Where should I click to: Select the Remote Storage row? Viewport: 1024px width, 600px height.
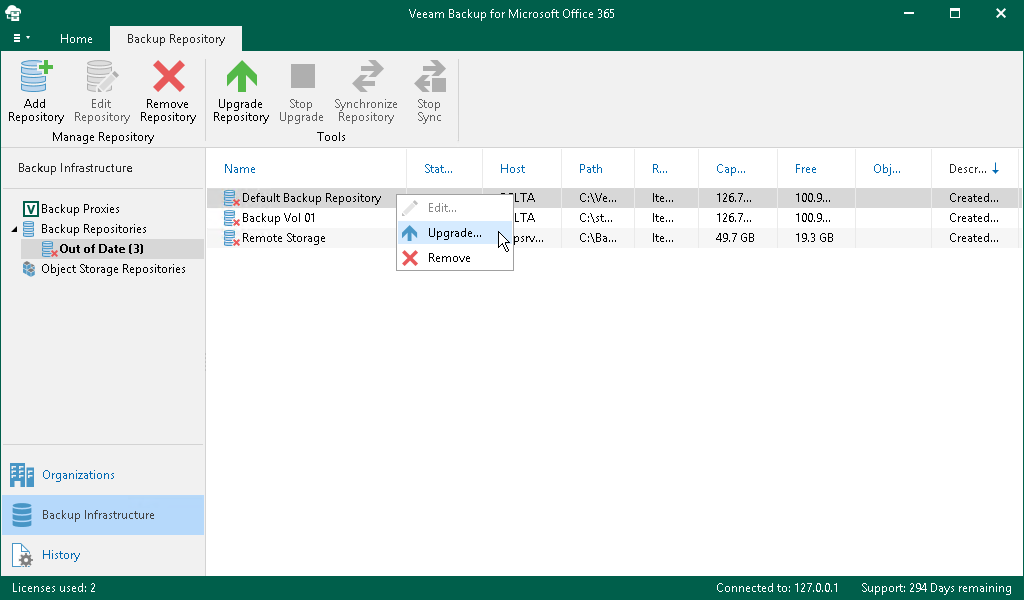click(x=613, y=238)
